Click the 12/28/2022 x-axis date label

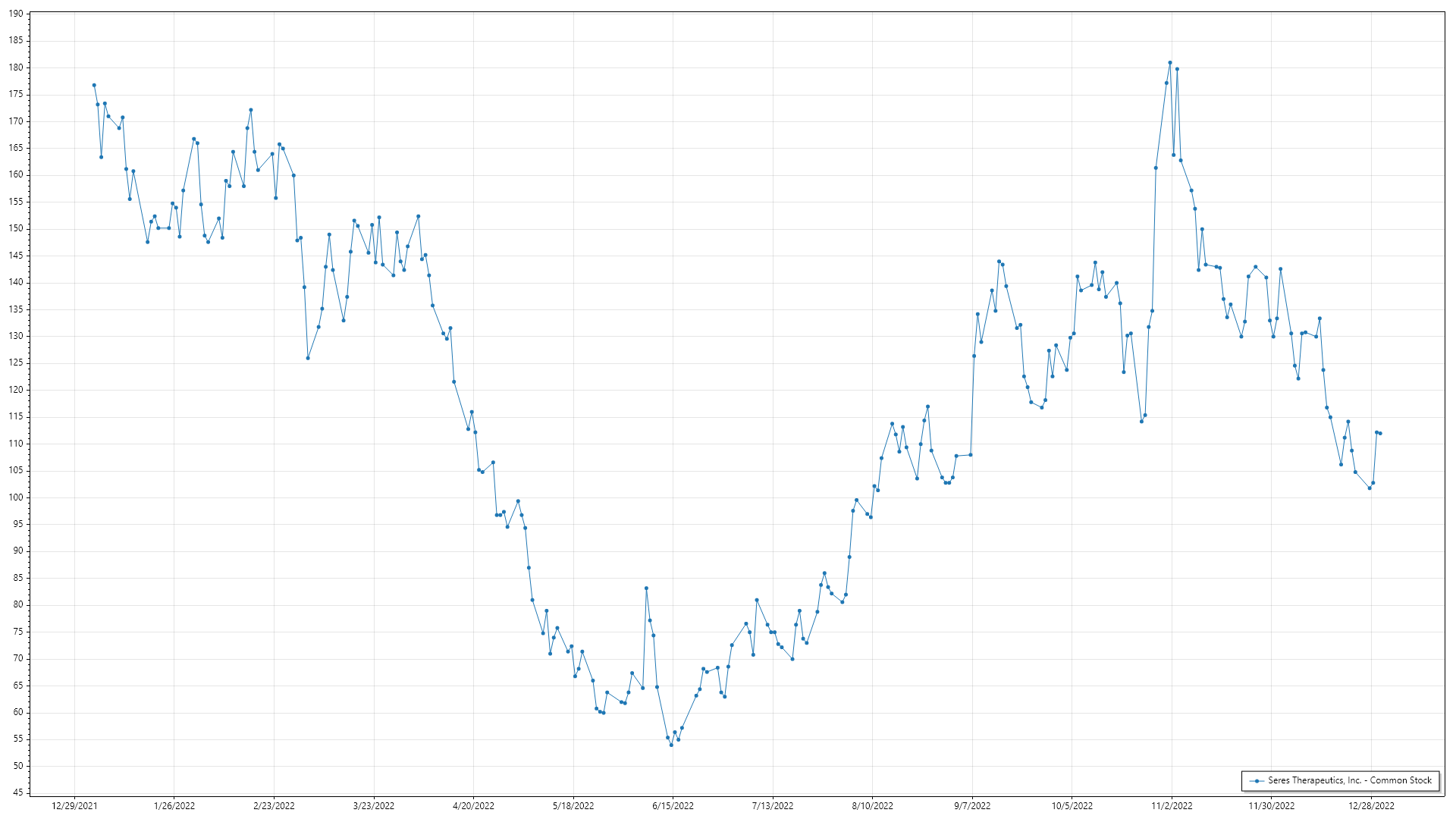[x=1371, y=805]
